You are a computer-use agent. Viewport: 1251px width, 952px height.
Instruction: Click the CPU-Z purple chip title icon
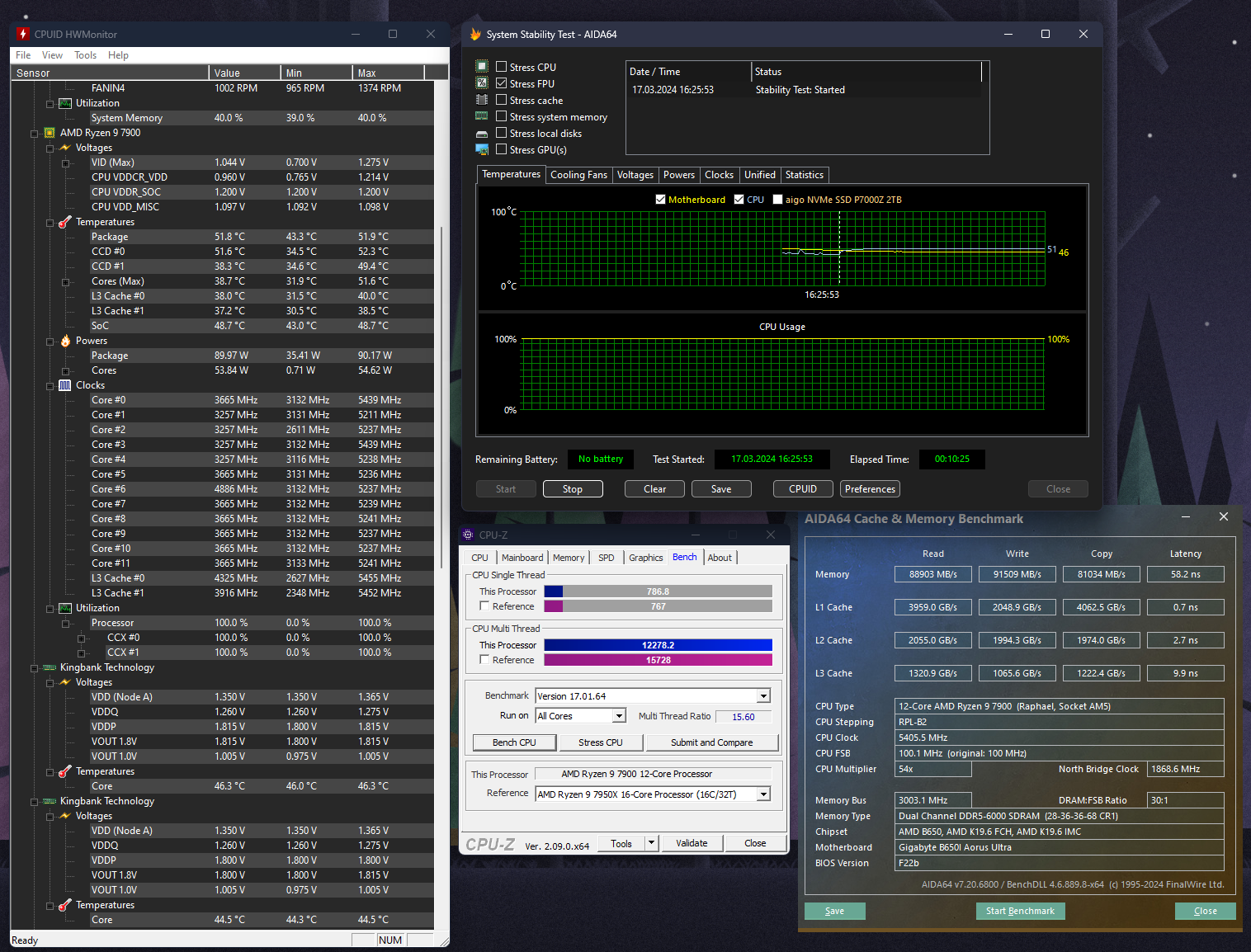[468, 535]
